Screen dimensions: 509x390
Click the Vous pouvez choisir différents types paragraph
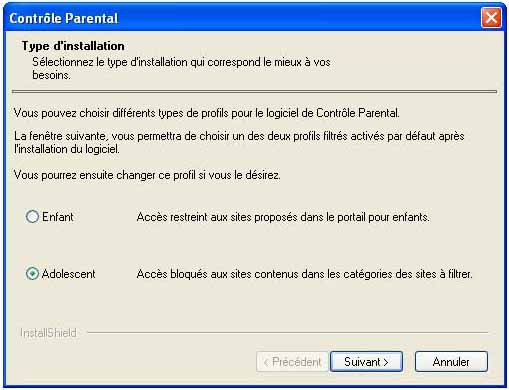[x=207, y=113]
